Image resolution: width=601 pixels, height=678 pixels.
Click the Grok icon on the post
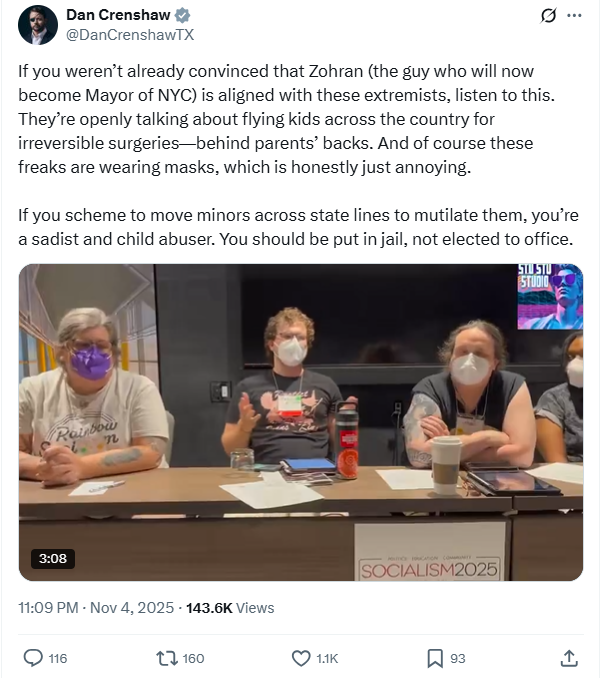pyautogui.click(x=547, y=16)
